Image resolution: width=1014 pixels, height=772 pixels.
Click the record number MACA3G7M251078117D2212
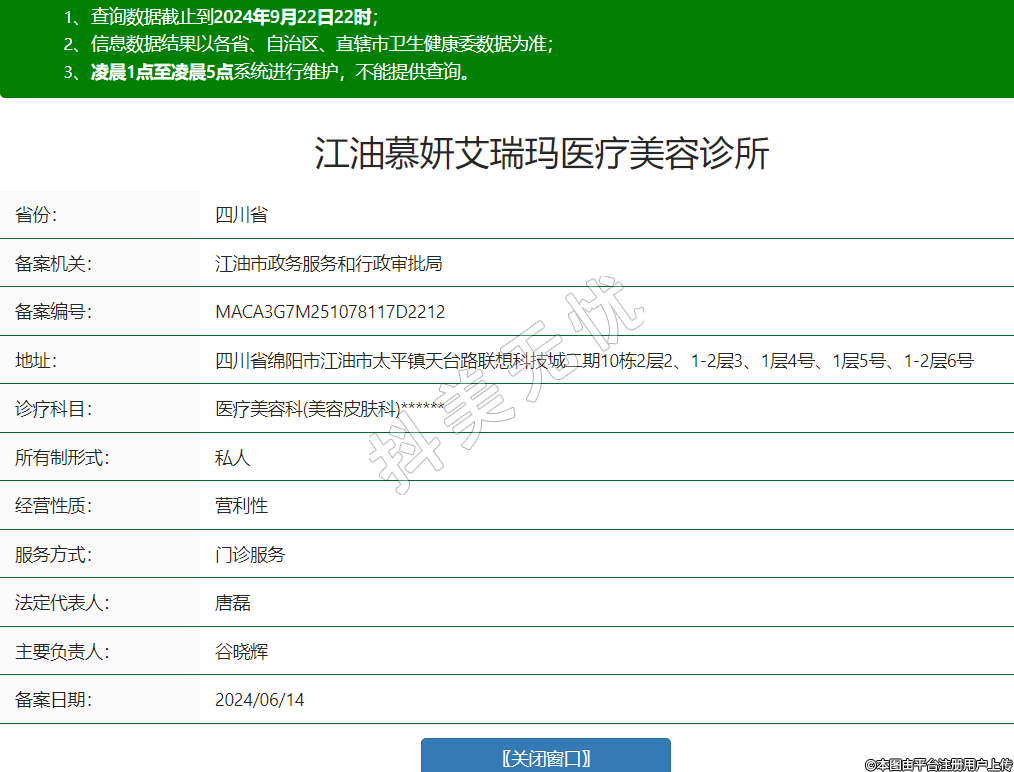(x=330, y=312)
